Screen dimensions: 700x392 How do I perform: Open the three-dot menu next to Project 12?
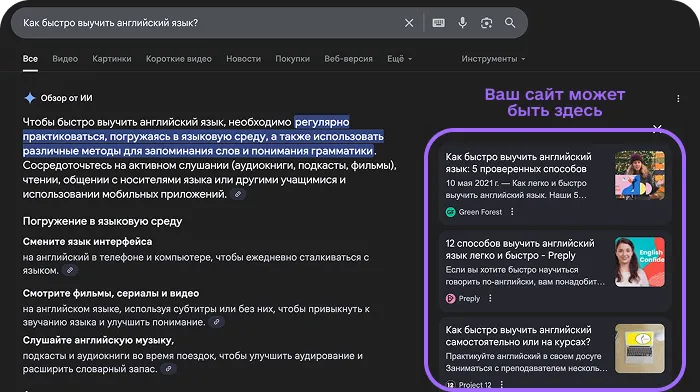click(502, 384)
